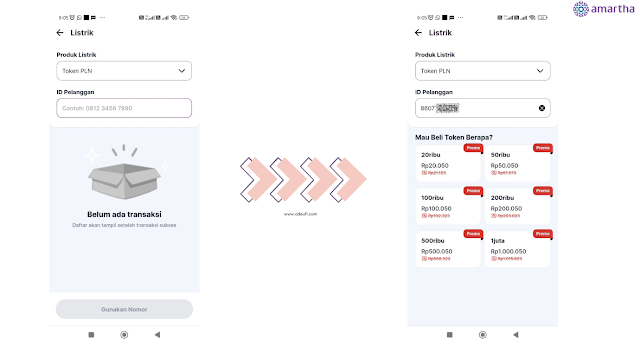Pick the 1juta token card
Viewport: 640px width, 360px height.
(x=517, y=249)
